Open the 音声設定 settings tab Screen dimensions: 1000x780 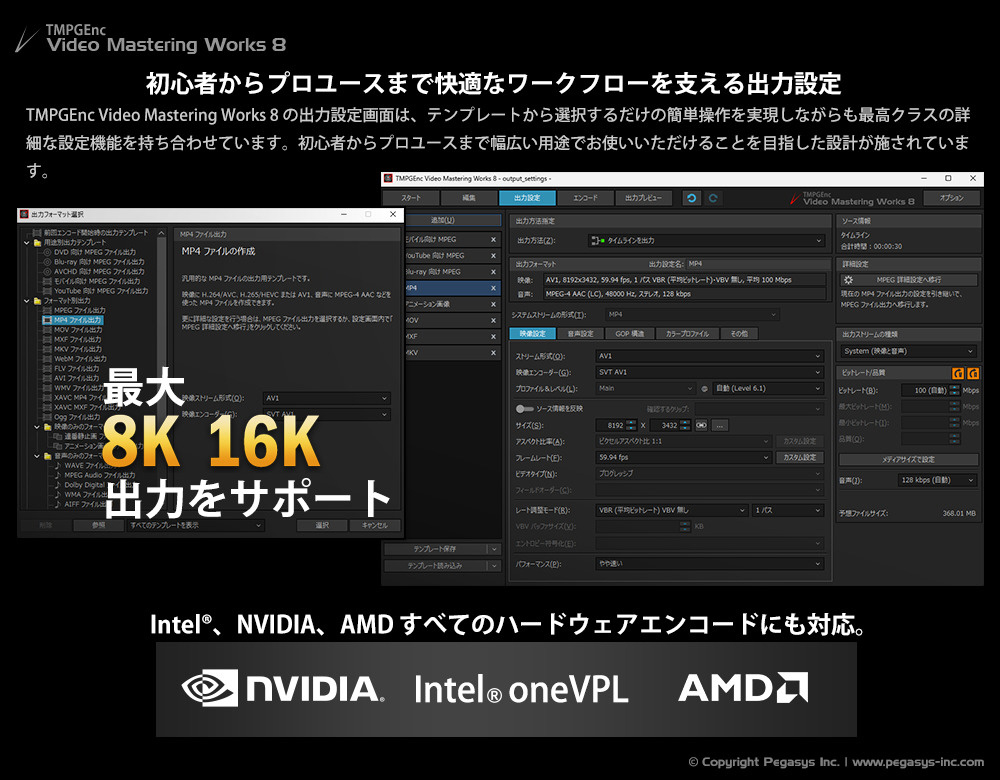[580, 334]
